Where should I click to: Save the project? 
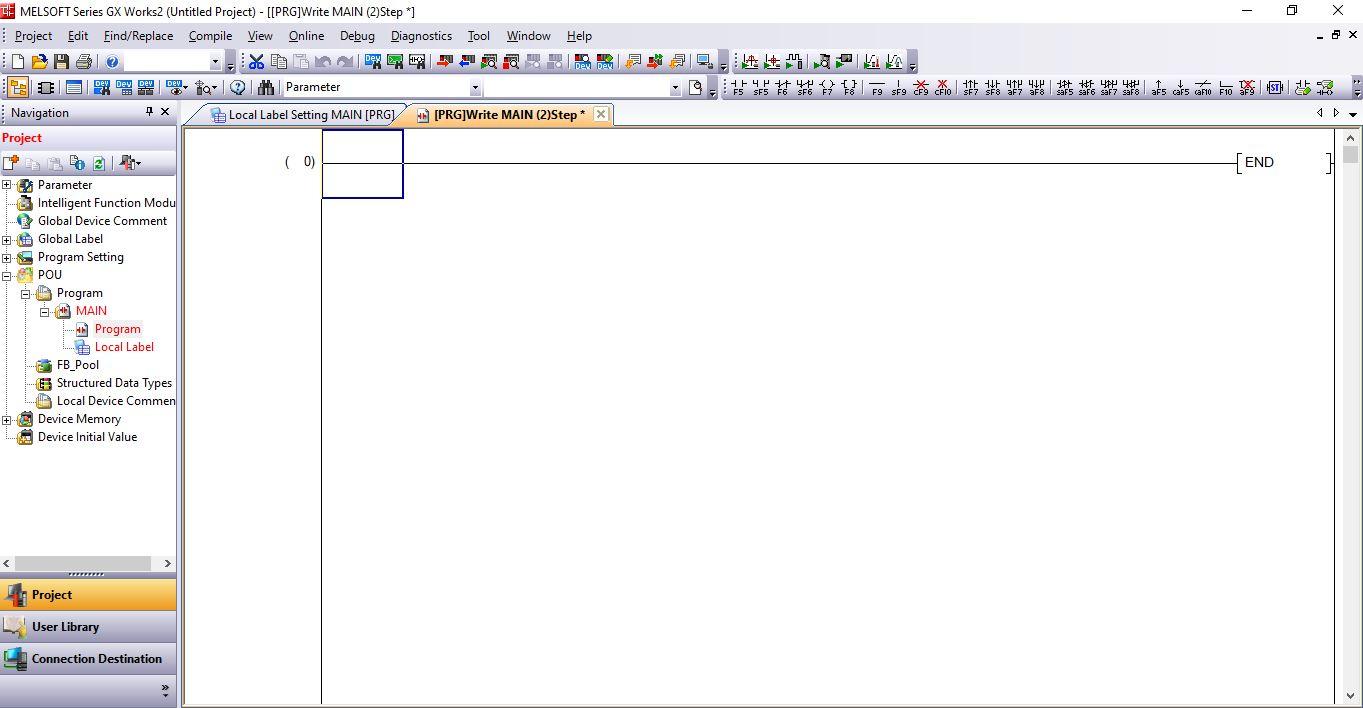(x=60, y=61)
